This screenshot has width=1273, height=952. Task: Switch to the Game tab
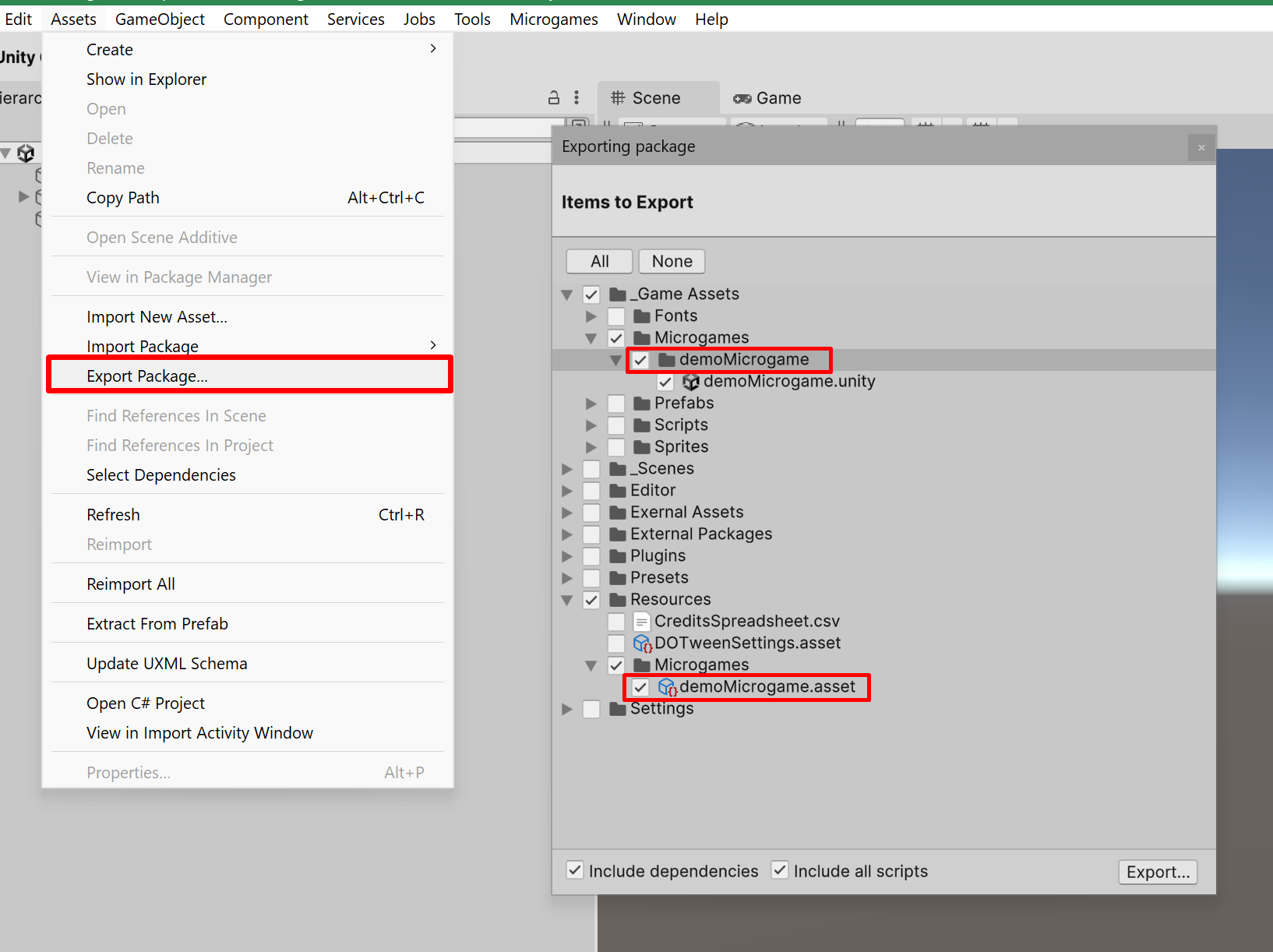(x=768, y=98)
